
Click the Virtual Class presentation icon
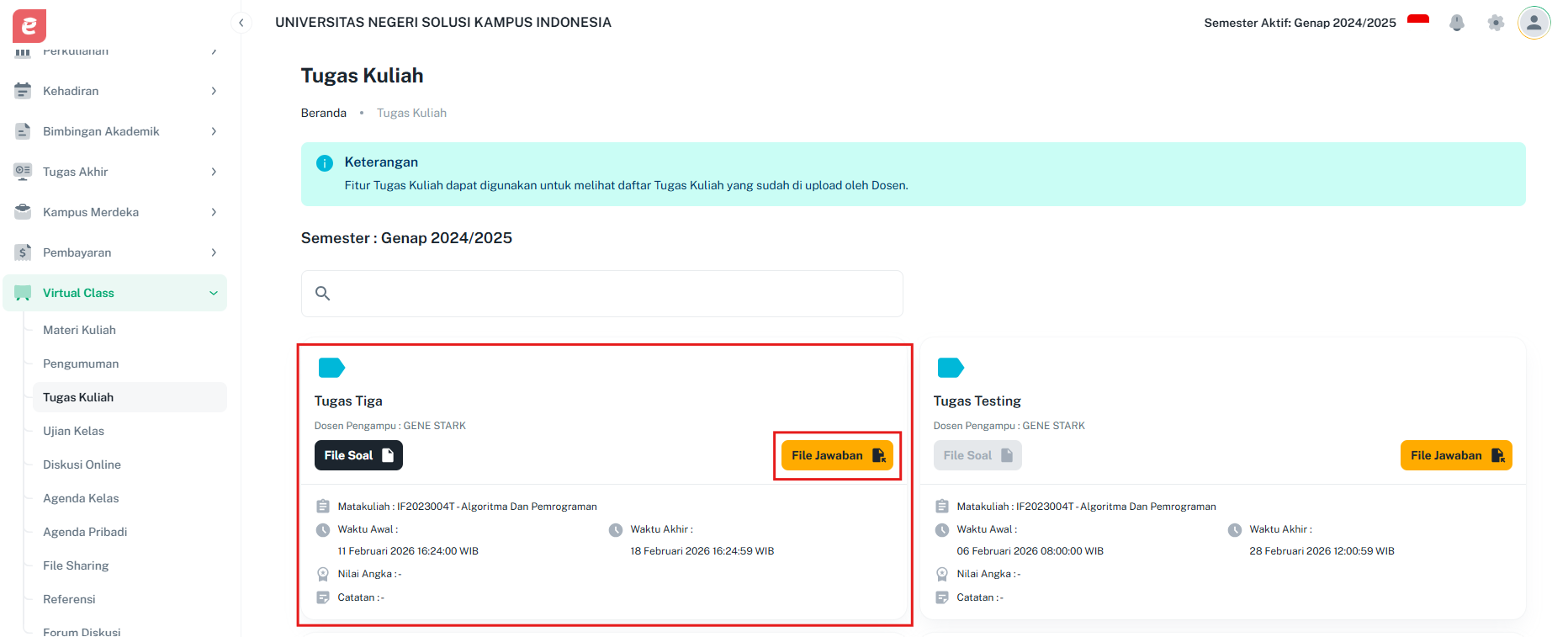[x=23, y=293]
